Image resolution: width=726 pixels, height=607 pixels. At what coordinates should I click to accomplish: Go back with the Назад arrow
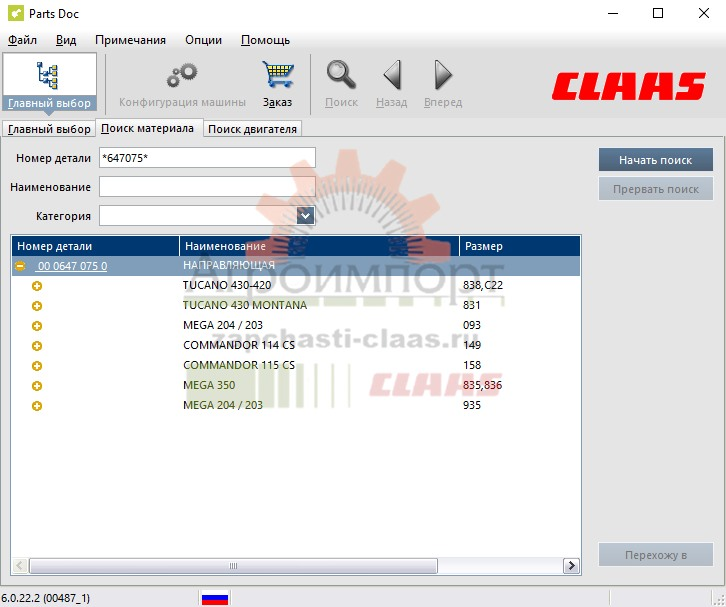coord(392,75)
